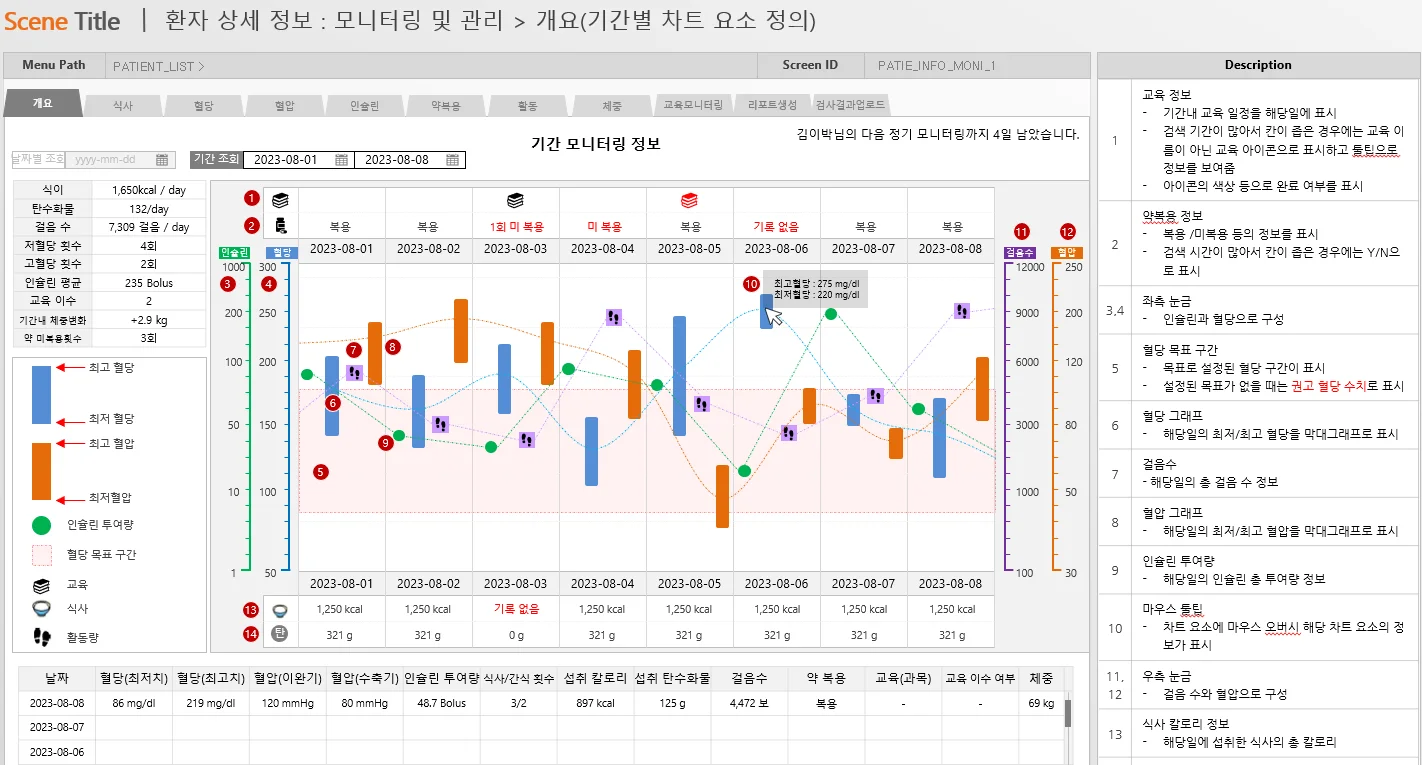
Task: Click the footprints step icon on 2023-08-05
Action: [702, 404]
